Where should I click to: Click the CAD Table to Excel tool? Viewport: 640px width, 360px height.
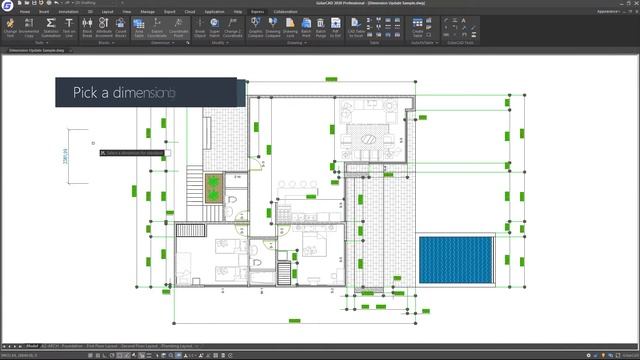click(356, 28)
